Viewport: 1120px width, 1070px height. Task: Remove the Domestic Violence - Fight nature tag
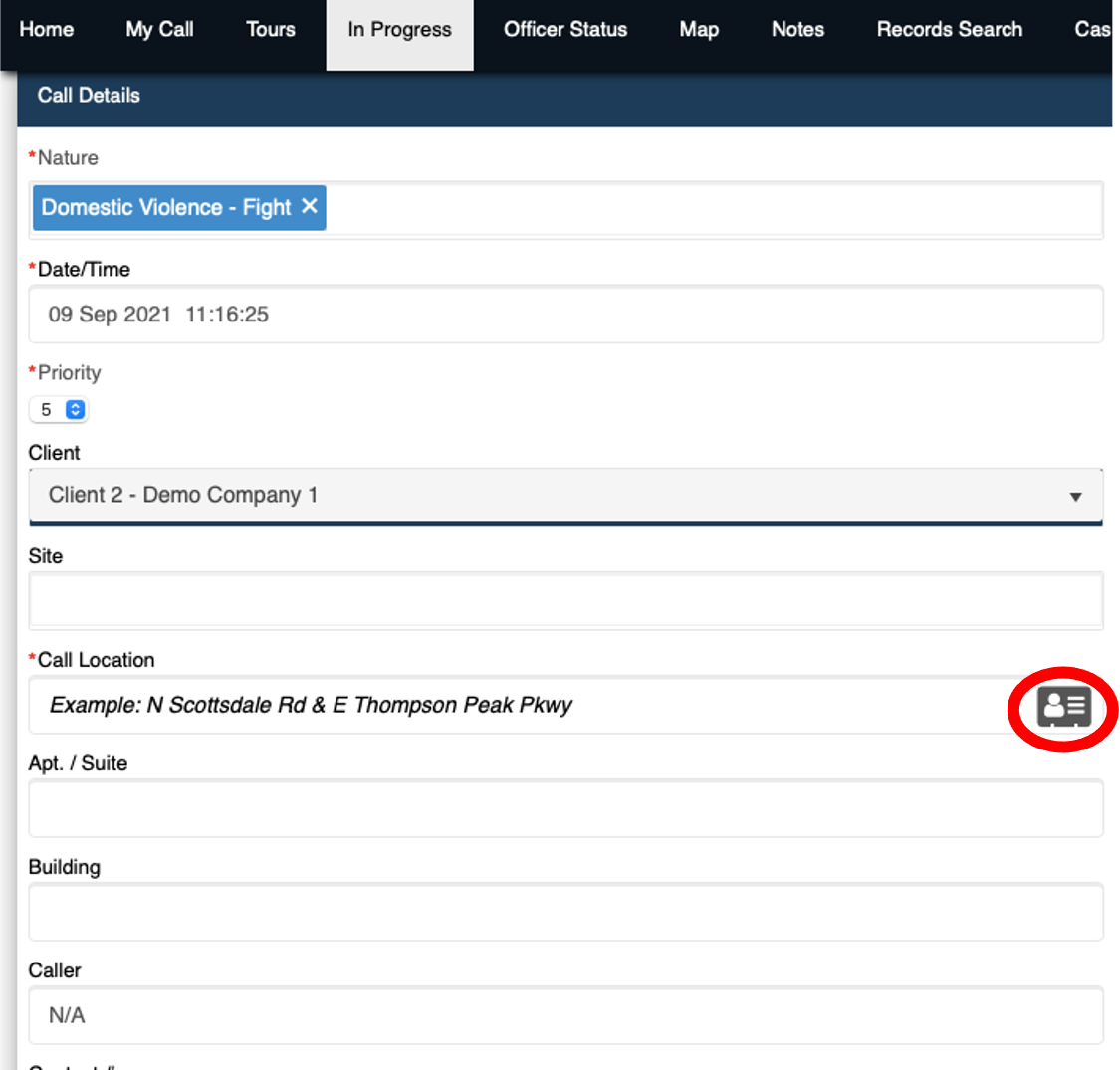pos(310,208)
